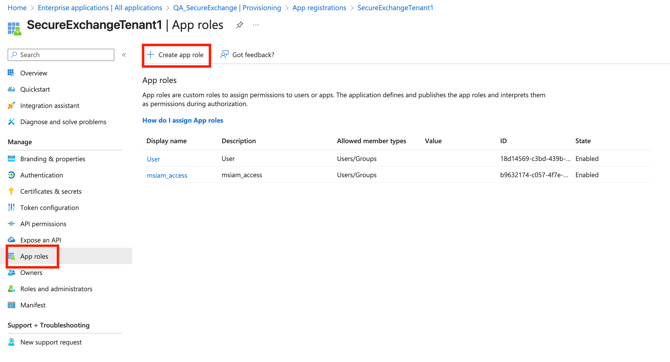Click Enabled state in msiam_access row
The height and width of the screenshot is (362, 670).
(x=587, y=175)
